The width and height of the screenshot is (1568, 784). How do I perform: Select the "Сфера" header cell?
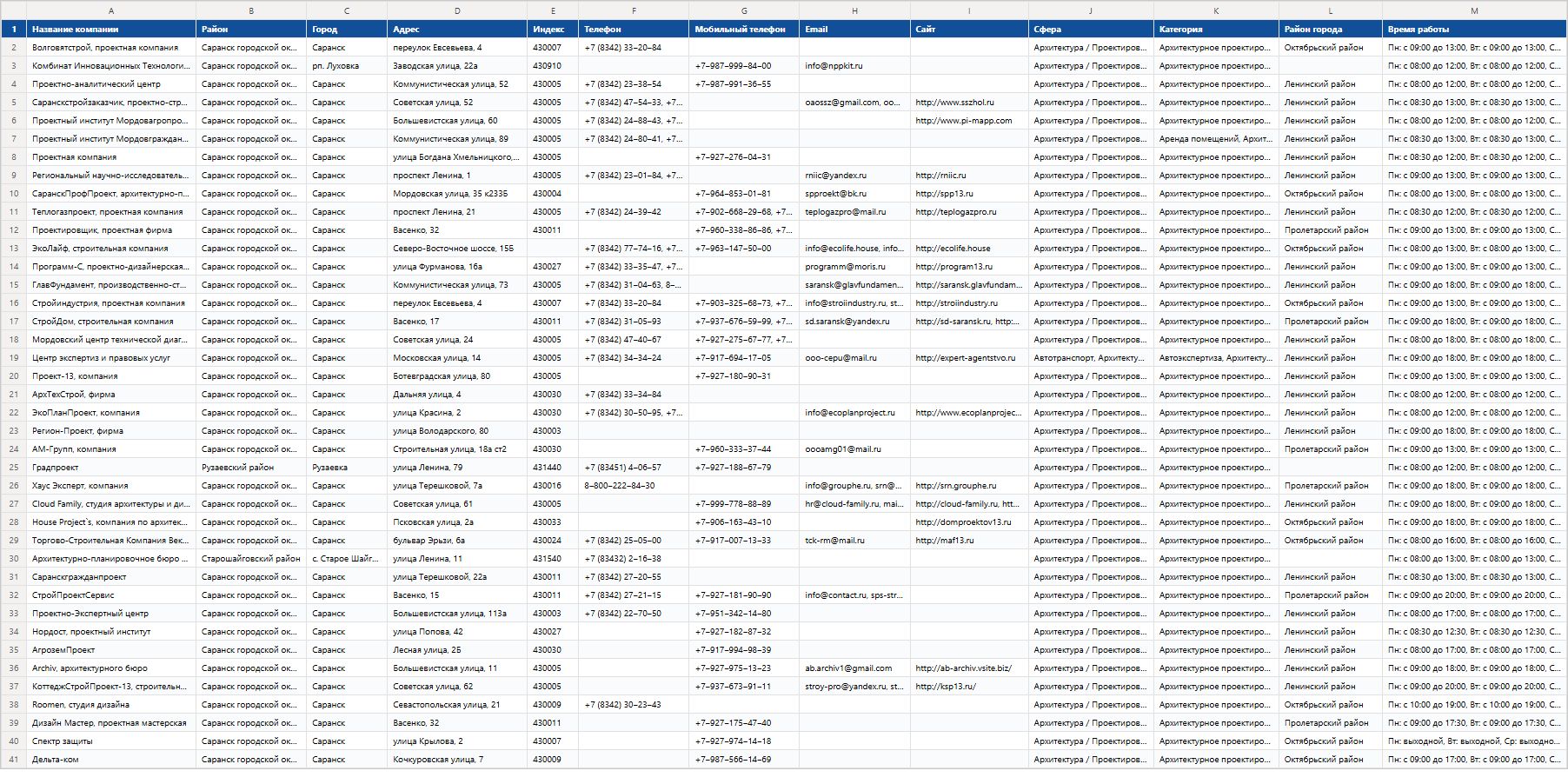click(x=1091, y=30)
